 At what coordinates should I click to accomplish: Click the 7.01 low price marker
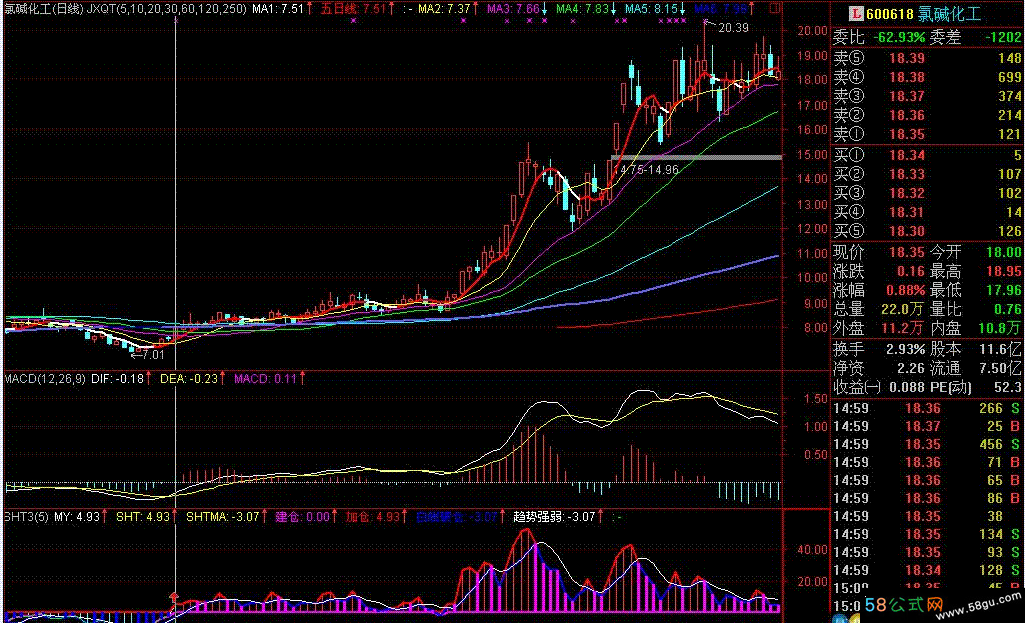148,355
